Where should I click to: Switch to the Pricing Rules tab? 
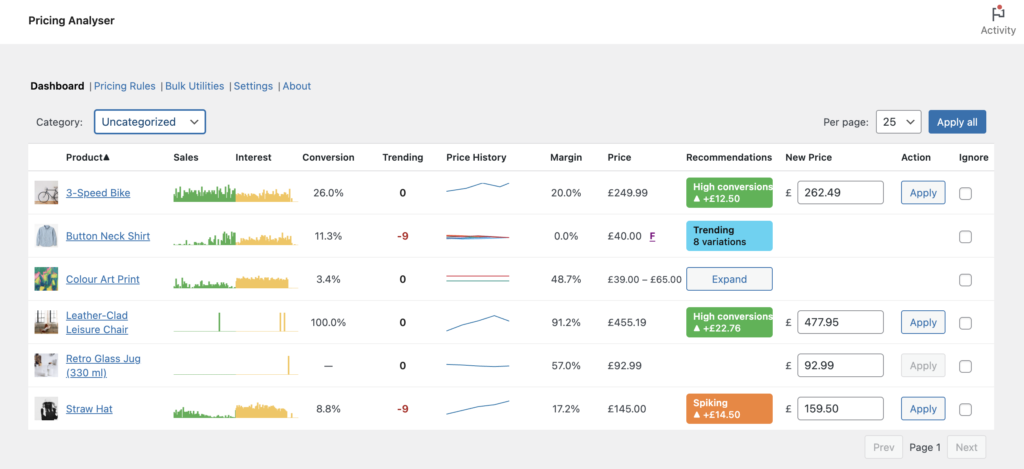[125, 86]
